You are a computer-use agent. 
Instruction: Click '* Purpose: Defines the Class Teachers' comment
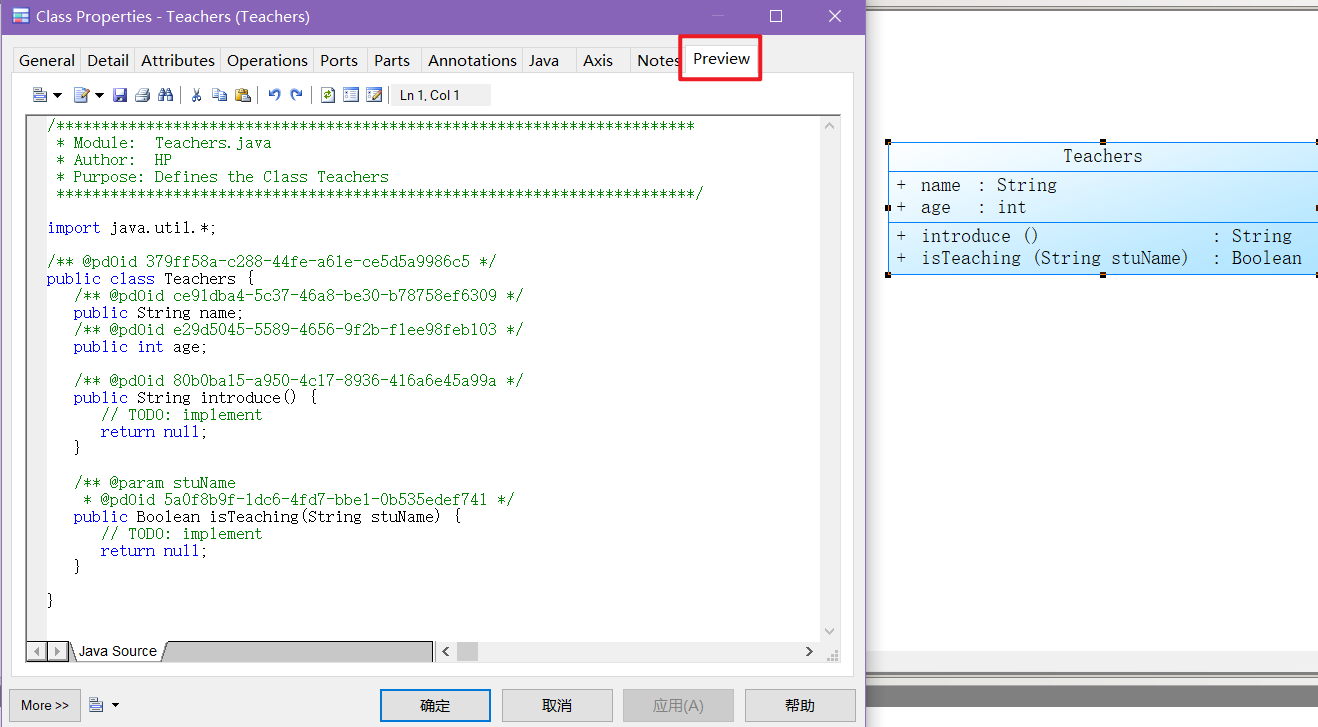click(x=223, y=177)
